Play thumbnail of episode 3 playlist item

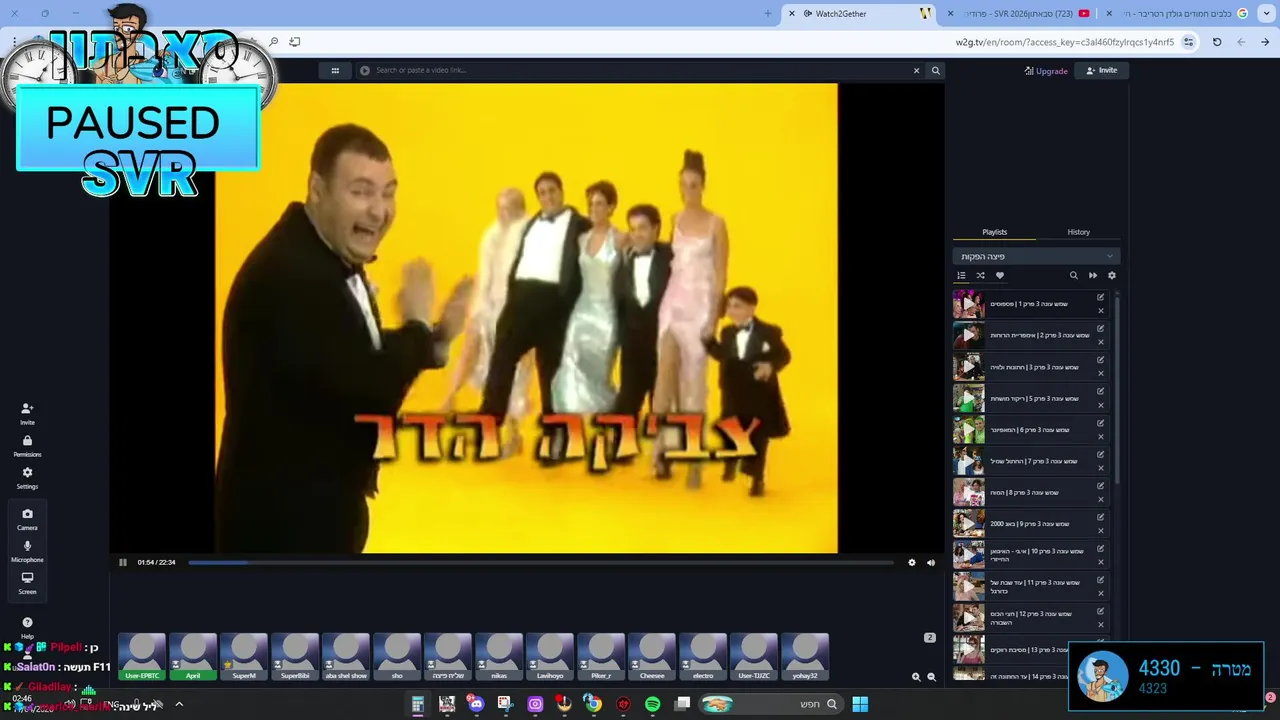click(968, 367)
